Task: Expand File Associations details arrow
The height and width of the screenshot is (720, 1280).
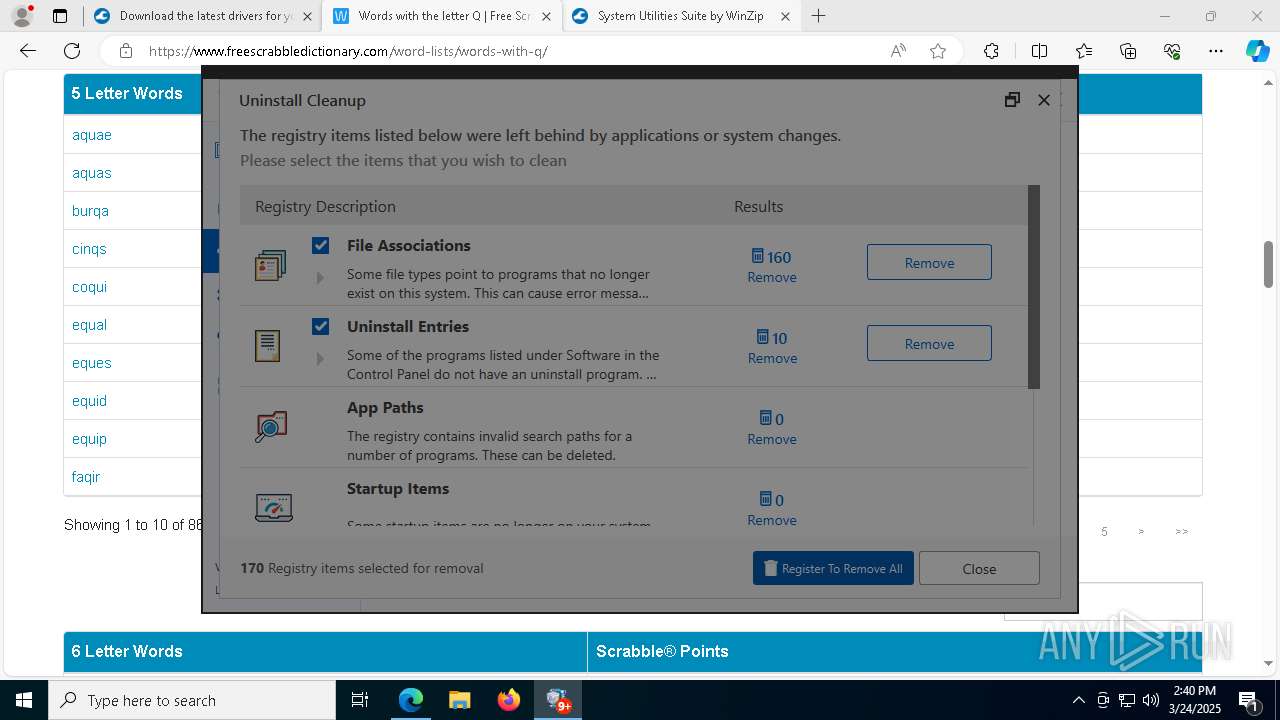Action: [320, 278]
